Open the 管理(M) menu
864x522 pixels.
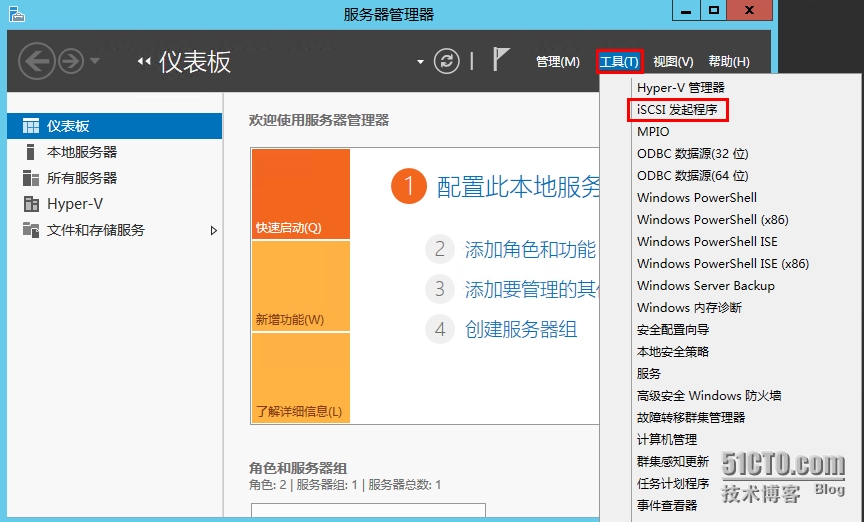click(558, 62)
